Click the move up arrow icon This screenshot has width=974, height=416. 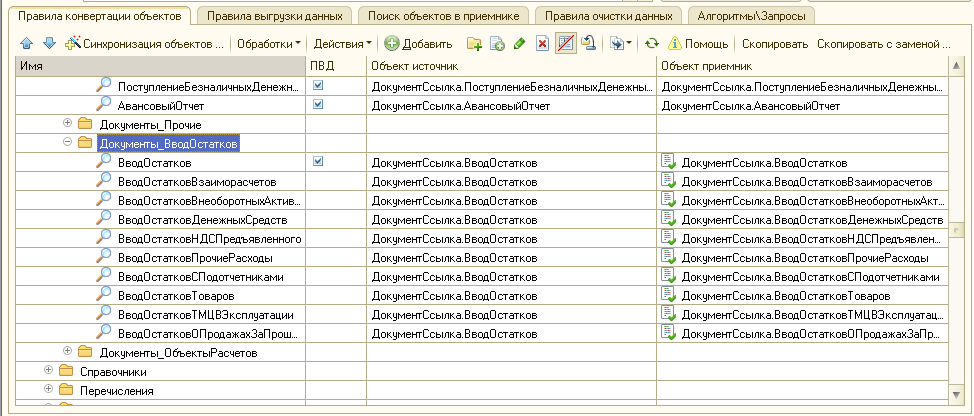[27, 44]
